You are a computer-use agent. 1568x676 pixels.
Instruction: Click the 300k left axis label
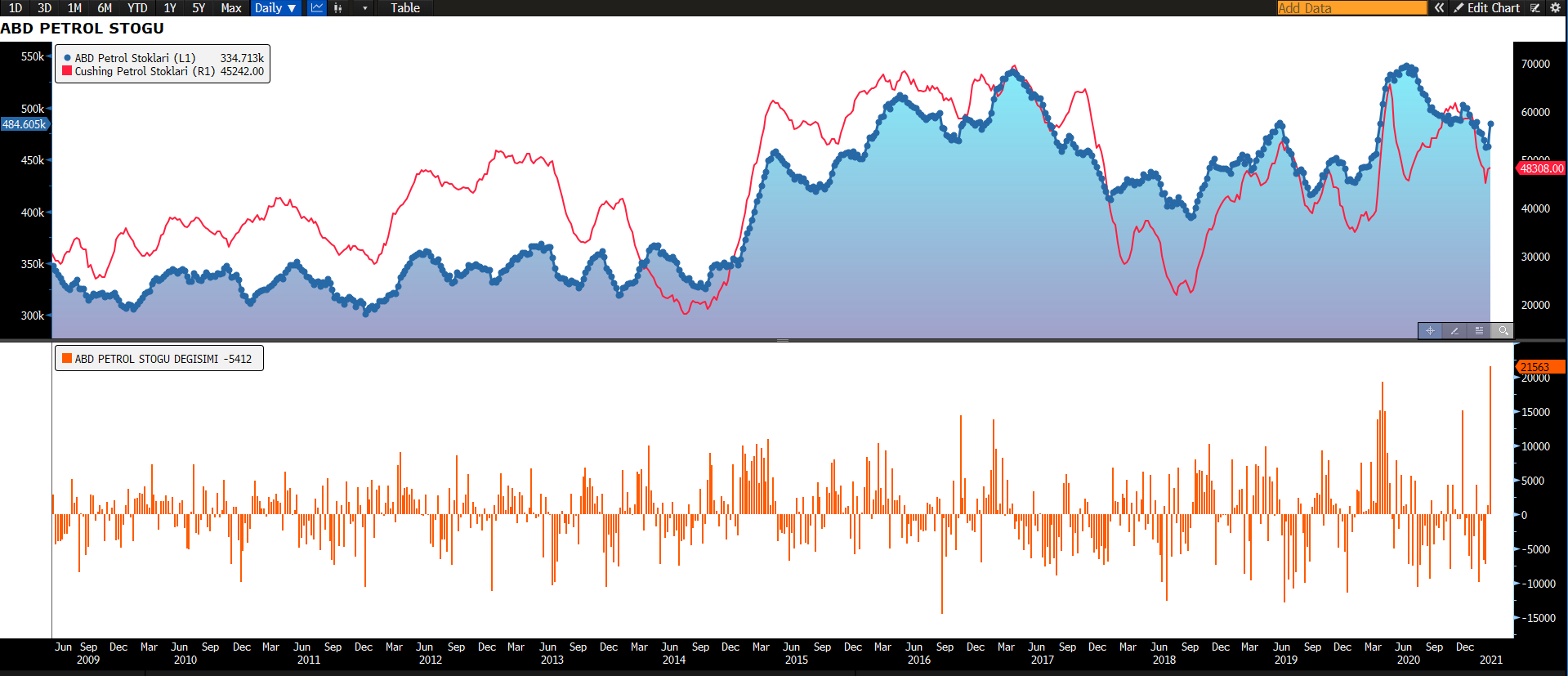(x=33, y=316)
